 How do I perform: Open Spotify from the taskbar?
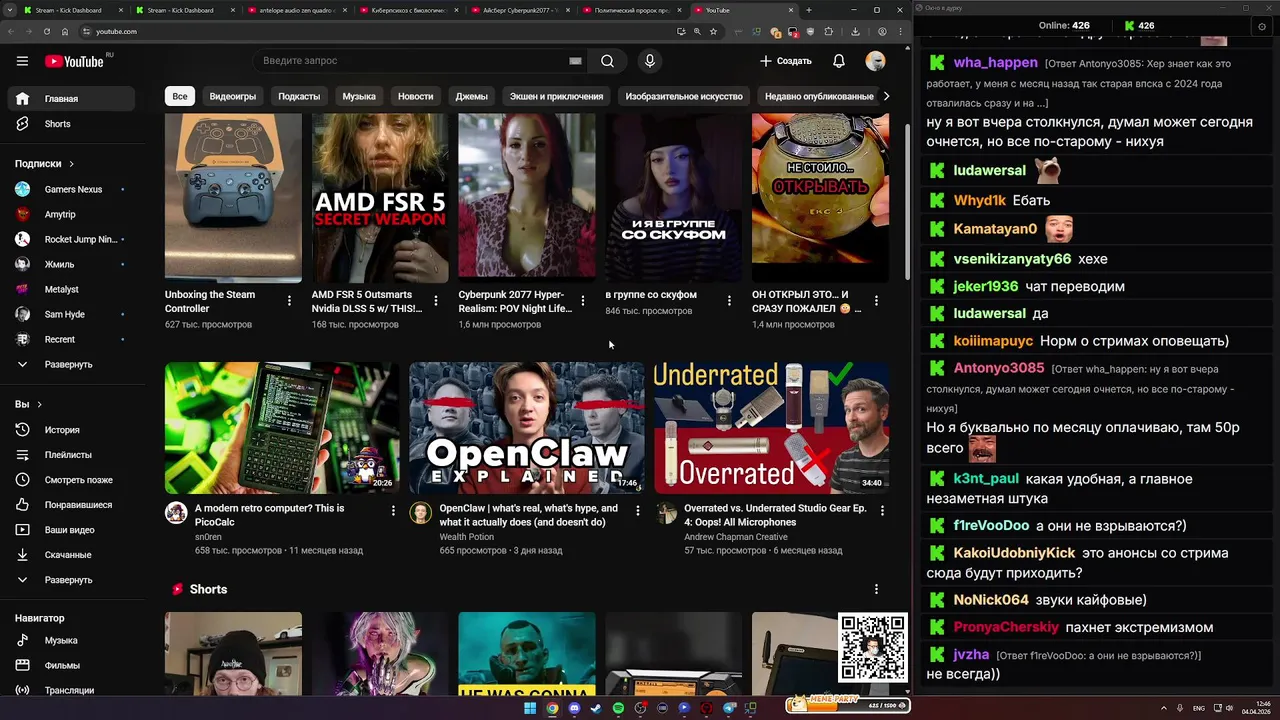tap(618, 708)
